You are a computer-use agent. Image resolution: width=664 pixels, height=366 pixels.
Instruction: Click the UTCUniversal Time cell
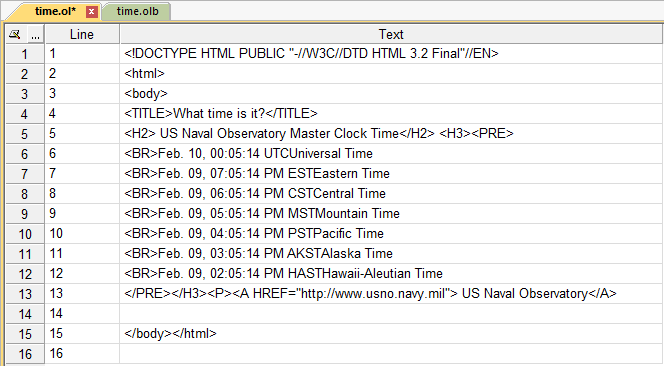pos(391,154)
